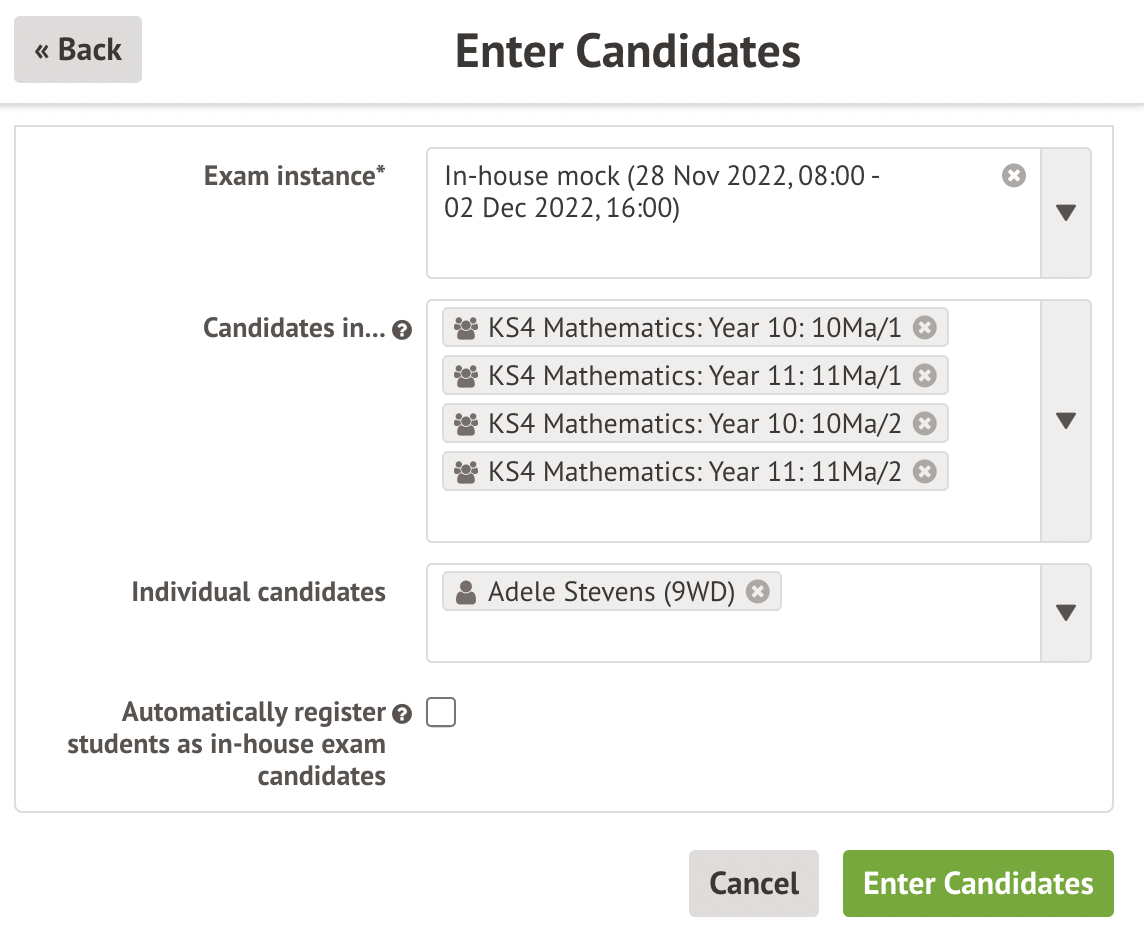The height and width of the screenshot is (932, 1144).
Task: Remove Adele Stevens from individual candidates
Action: (759, 592)
